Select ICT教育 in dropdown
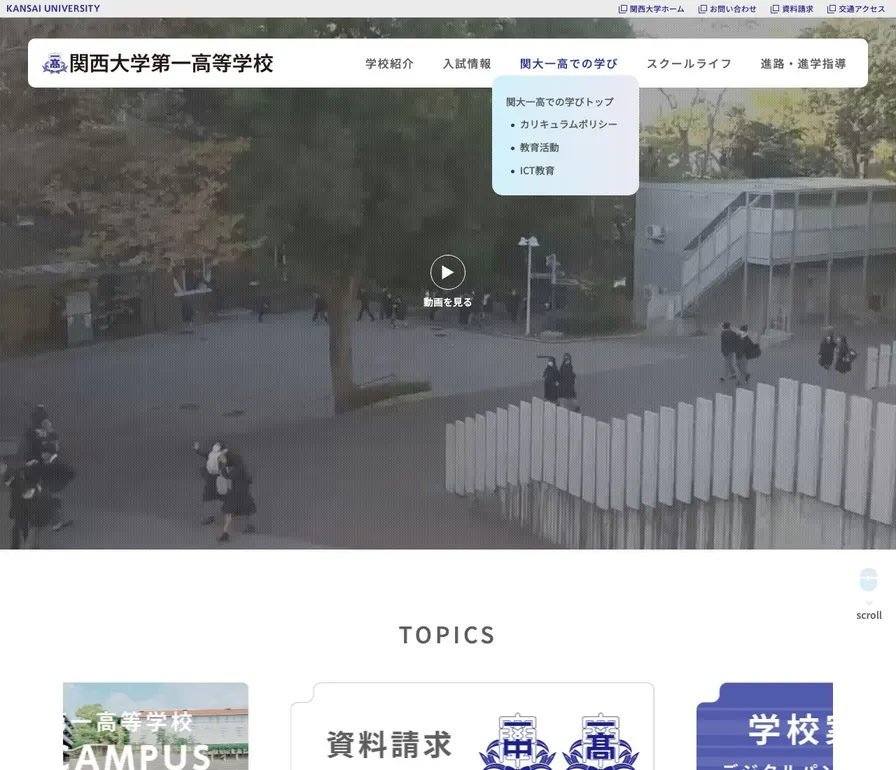Viewport: 896px width, 770px height. (x=537, y=171)
